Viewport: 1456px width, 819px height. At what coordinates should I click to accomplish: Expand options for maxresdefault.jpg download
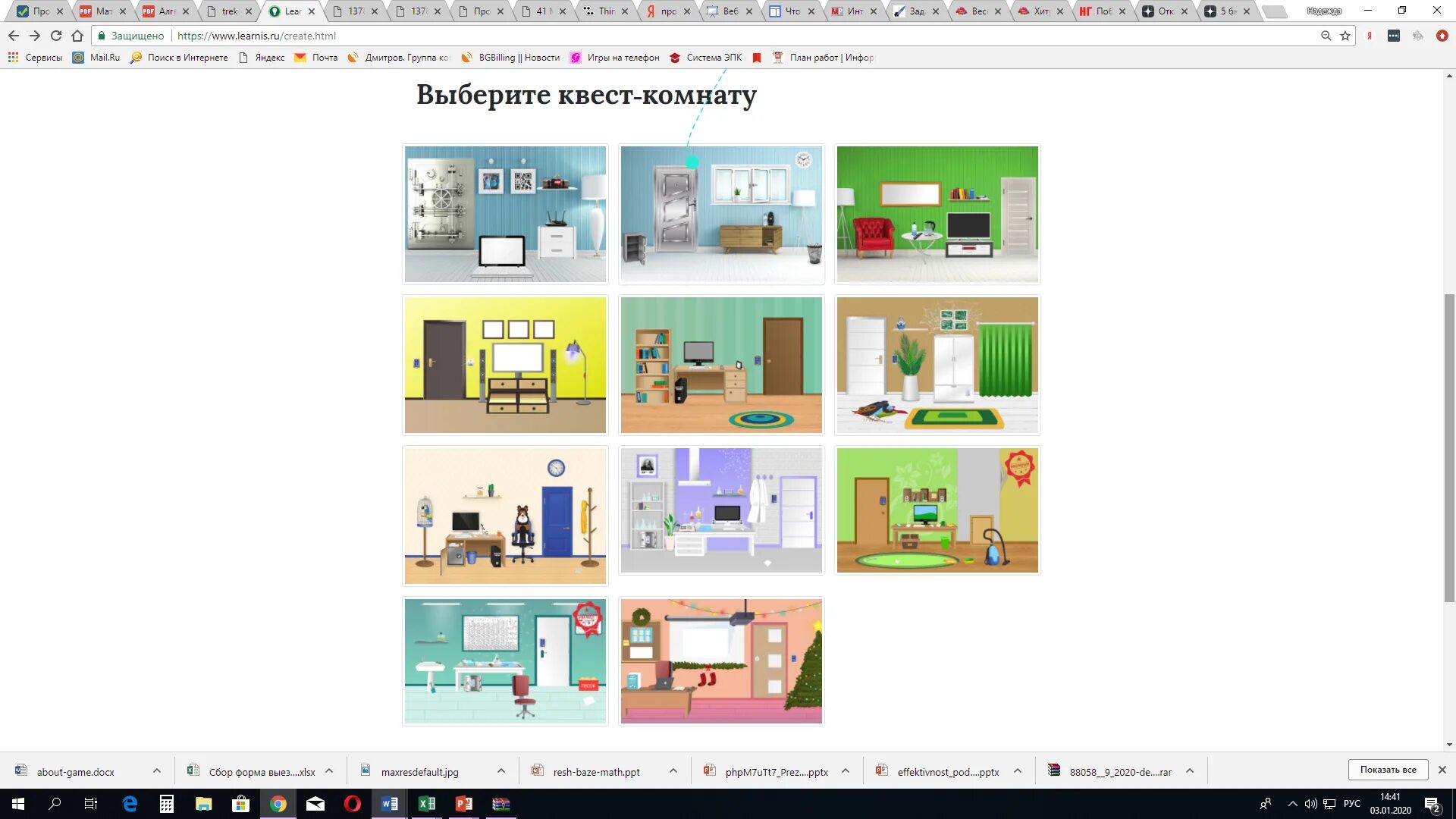click(x=501, y=770)
